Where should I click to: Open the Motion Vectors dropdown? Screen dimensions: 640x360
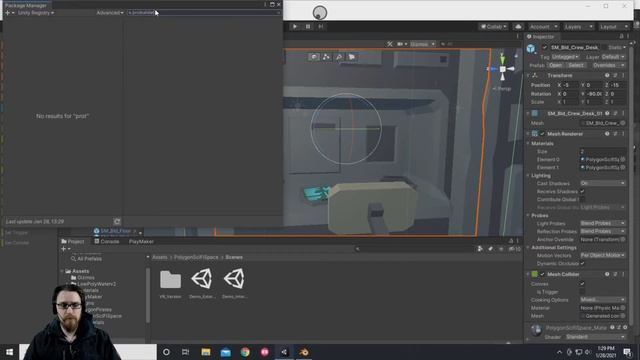click(x=603, y=255)
